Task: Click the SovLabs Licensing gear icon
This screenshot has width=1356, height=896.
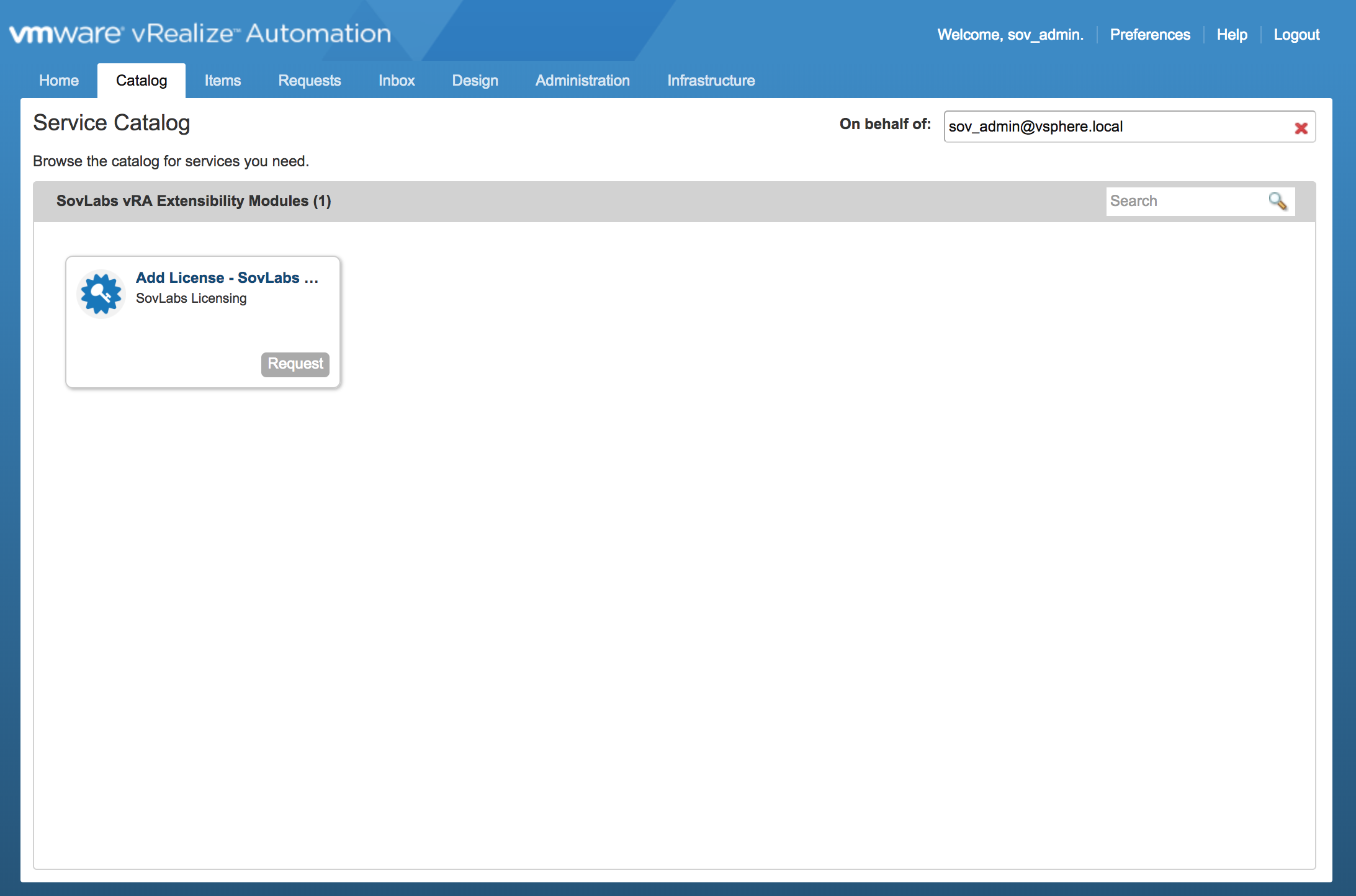Action: (101, 293)
